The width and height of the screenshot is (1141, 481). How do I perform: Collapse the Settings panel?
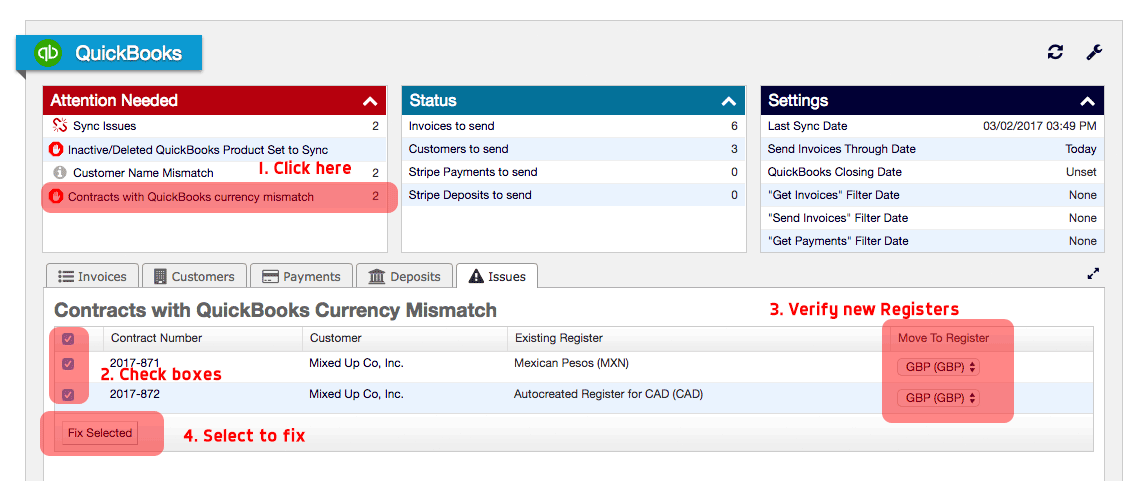click(x=1087, y=101)
